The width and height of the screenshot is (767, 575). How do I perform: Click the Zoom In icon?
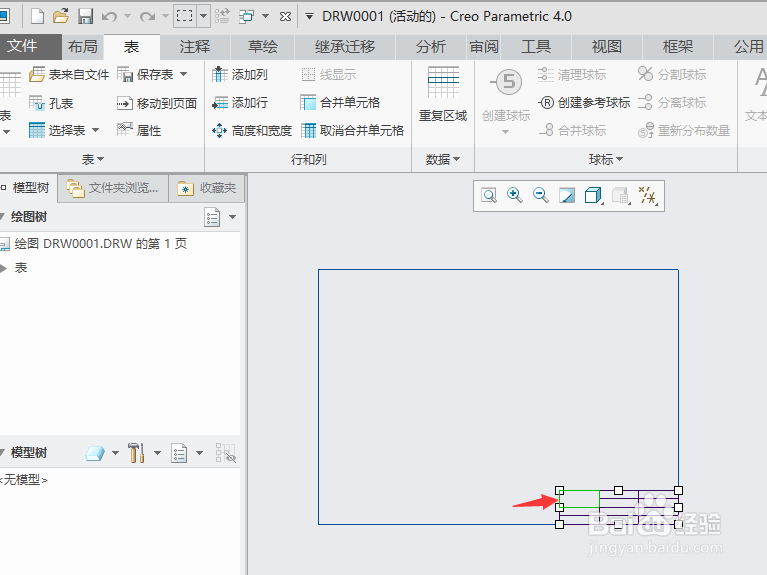coord(515,196)
